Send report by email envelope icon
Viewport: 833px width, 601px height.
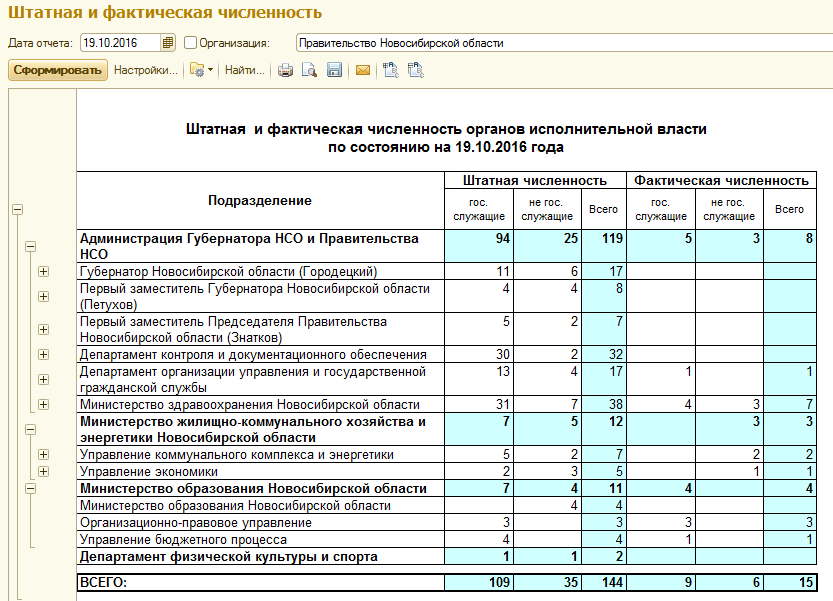coord(363,70)
